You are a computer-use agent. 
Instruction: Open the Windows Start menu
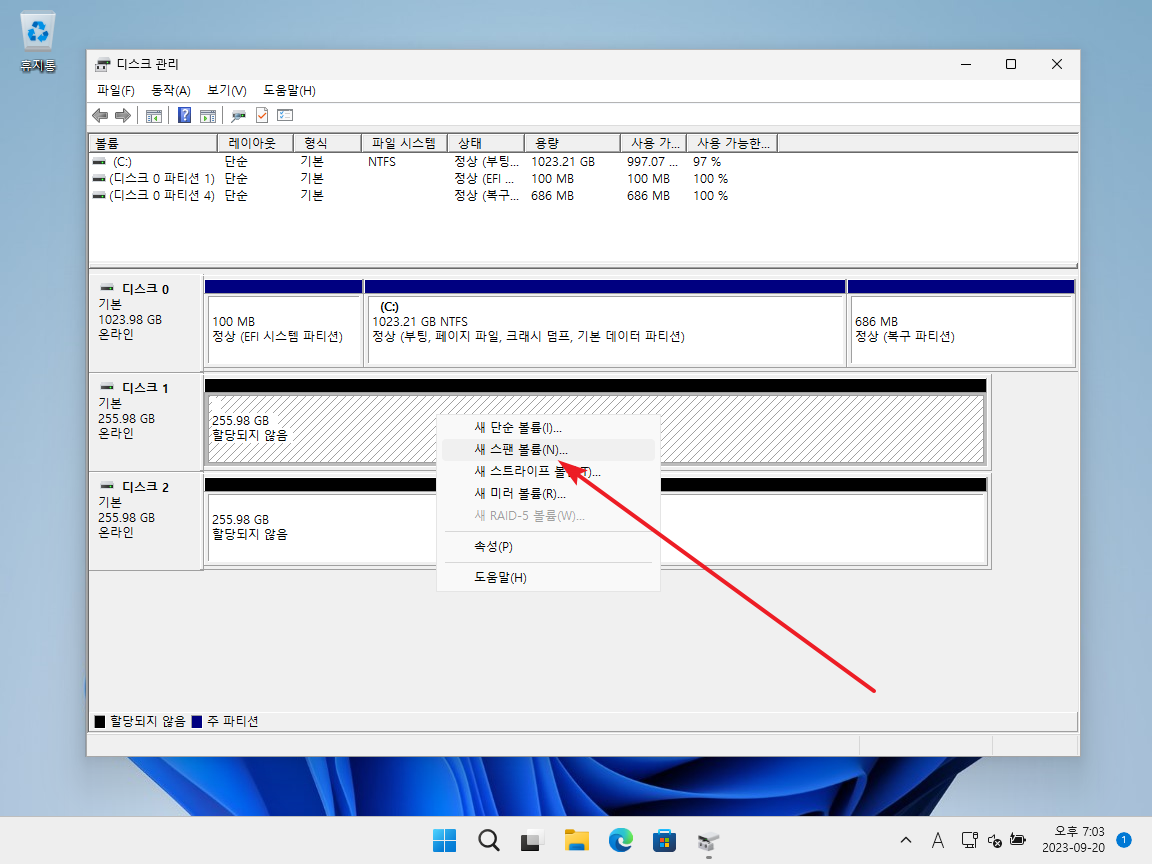pyautogui.click(x=444, y=840)
